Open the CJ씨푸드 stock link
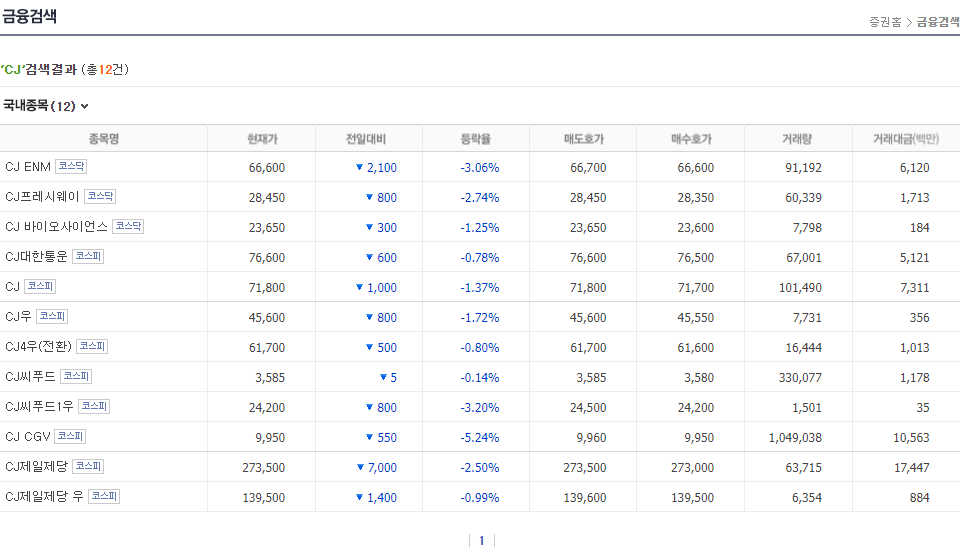Screen dimensions: 972x554 click(30, 376)
